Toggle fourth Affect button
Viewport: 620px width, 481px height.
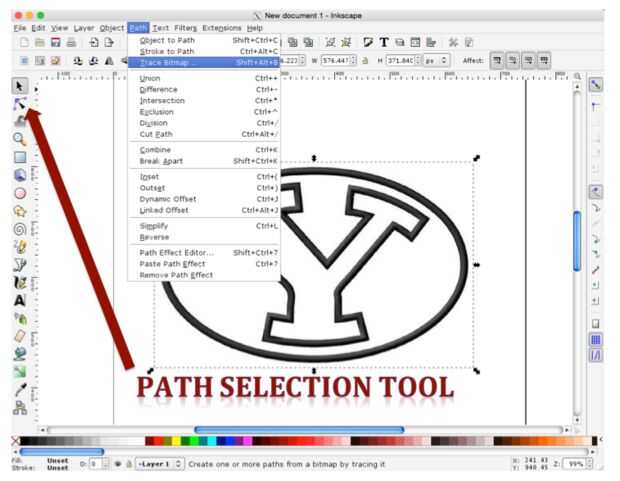click(544, 61)
